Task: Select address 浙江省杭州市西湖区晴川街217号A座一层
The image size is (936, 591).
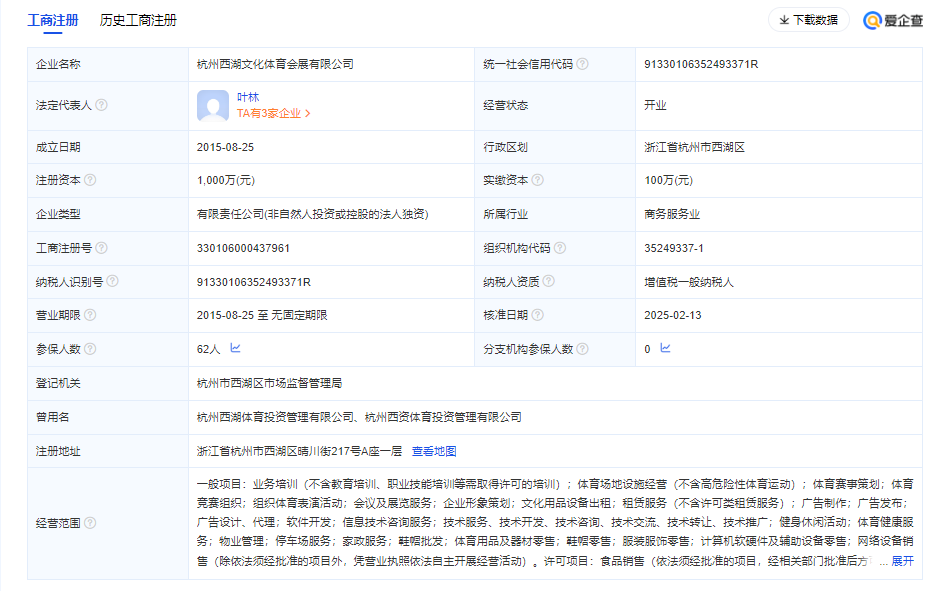Action: [299, 451]
